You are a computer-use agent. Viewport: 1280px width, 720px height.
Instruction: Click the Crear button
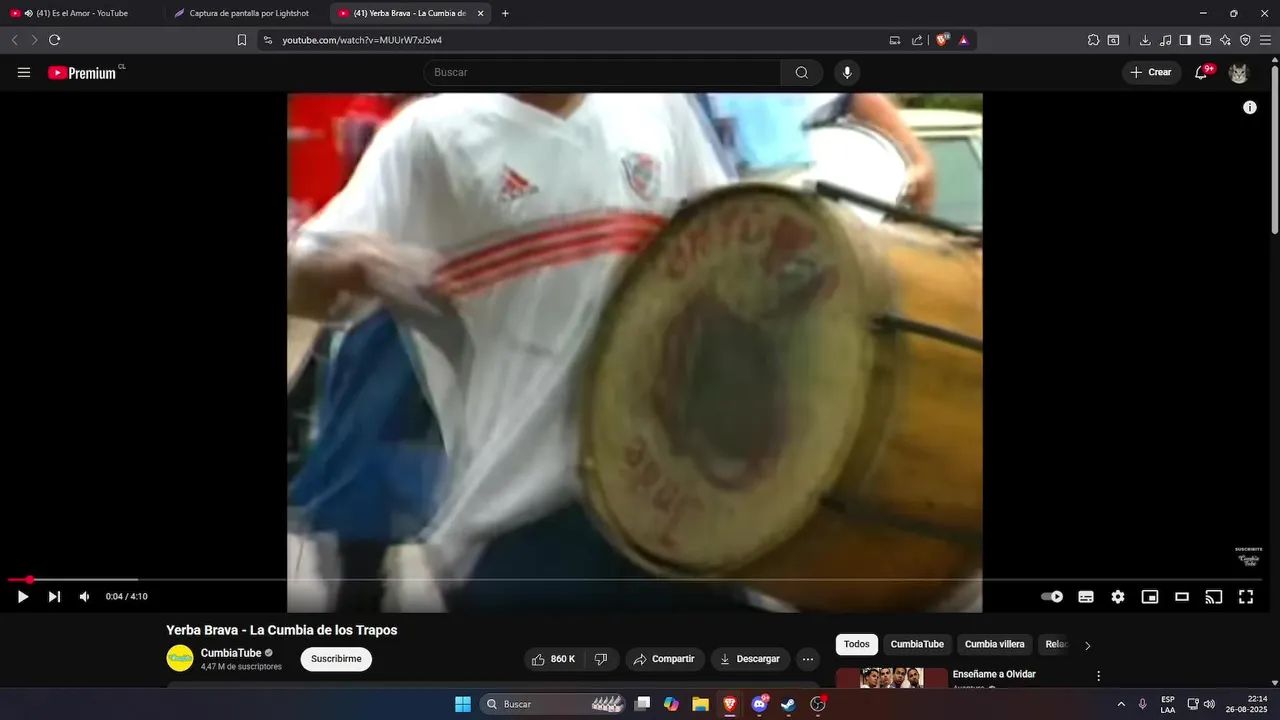coord(1151,72)
